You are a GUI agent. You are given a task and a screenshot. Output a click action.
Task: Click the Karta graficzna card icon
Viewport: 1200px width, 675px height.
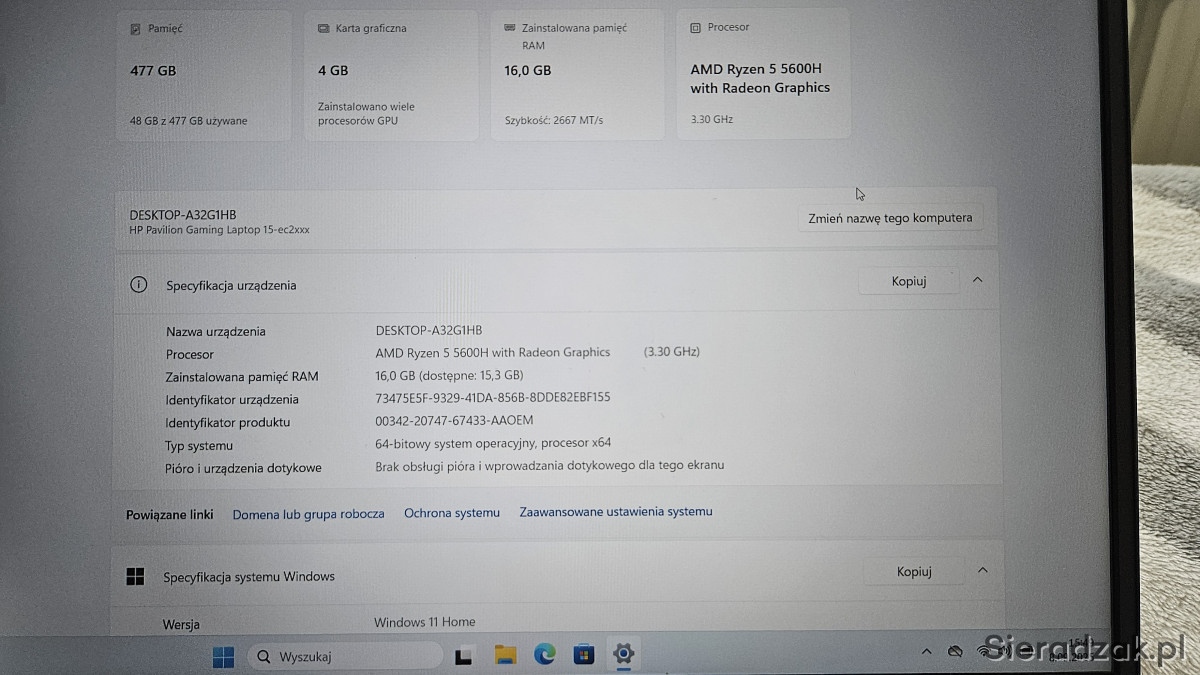(x=323, y=29)
